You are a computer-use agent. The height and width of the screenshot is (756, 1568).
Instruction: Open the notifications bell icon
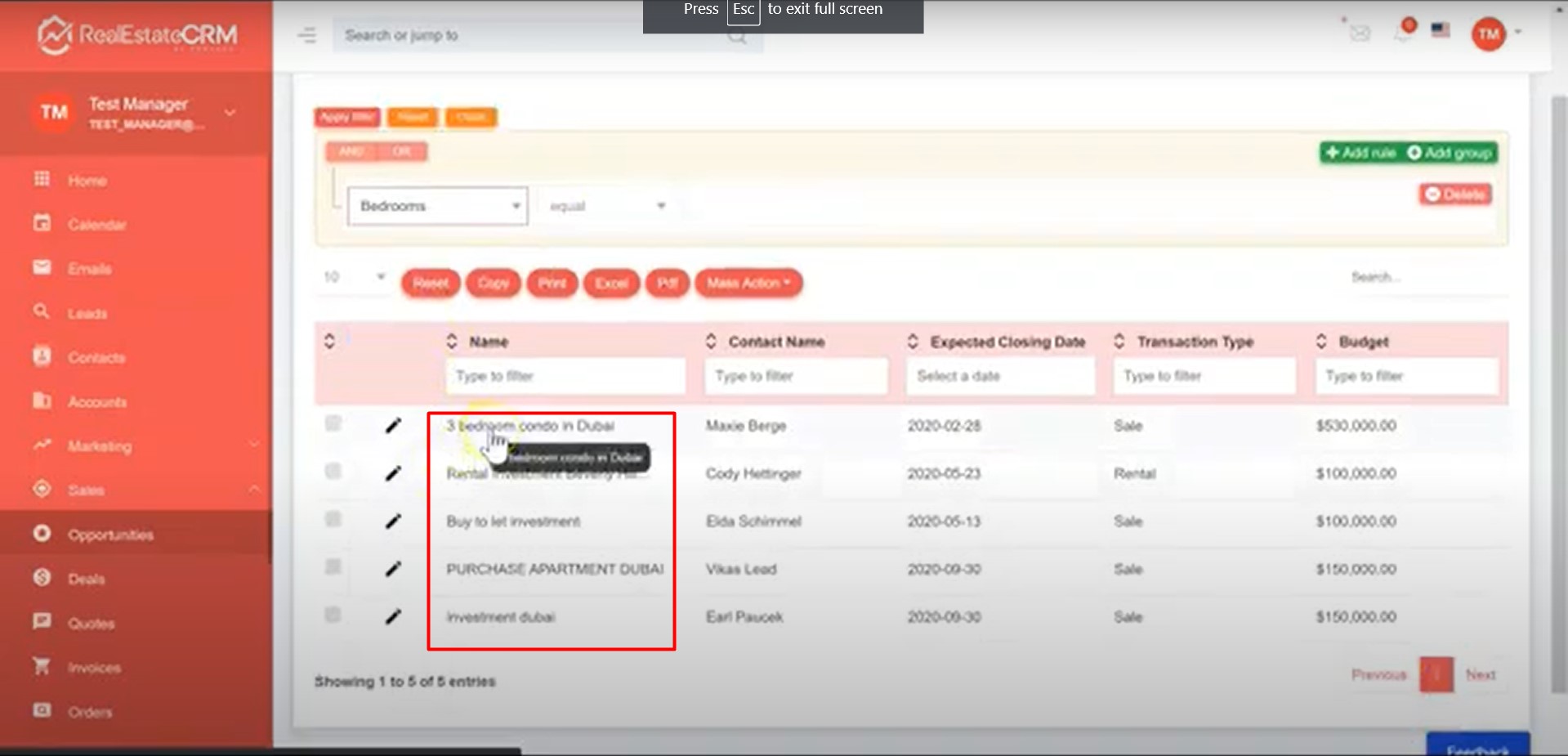click(x=1404, y=32)
